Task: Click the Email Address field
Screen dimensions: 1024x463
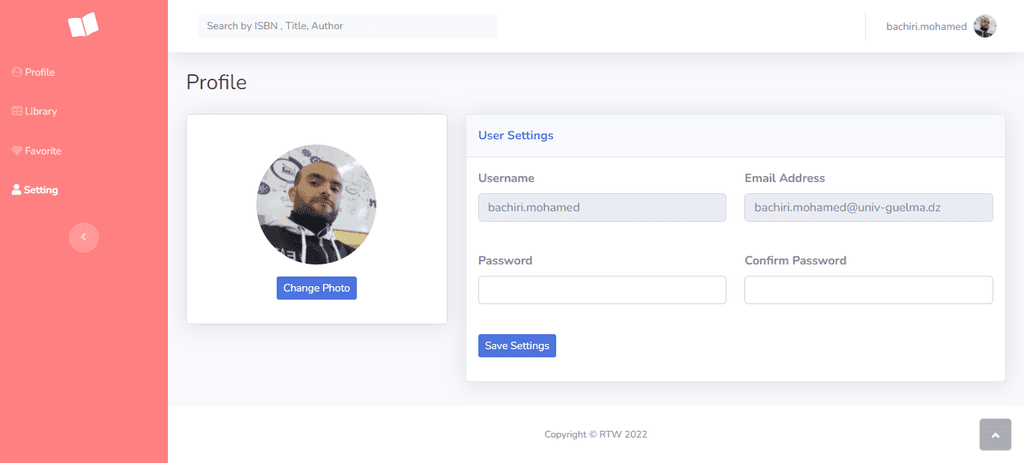Action: (869, 208)
